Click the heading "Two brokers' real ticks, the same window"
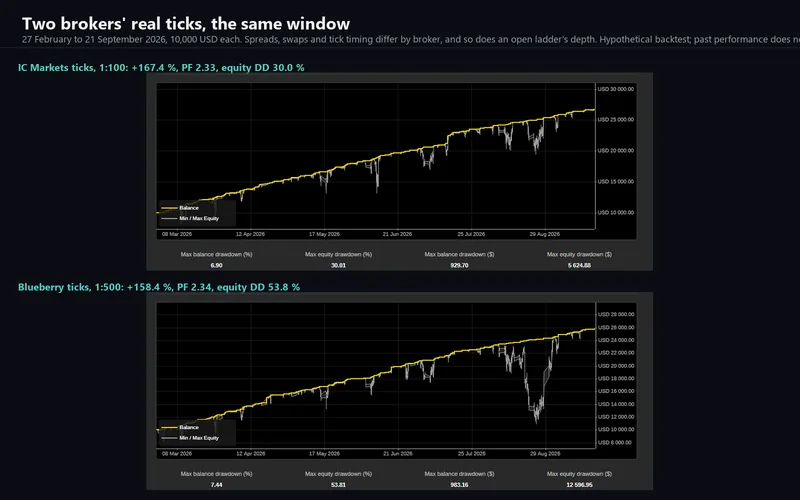Viewport: 800px width, 500px height. [x=186, y=24]
